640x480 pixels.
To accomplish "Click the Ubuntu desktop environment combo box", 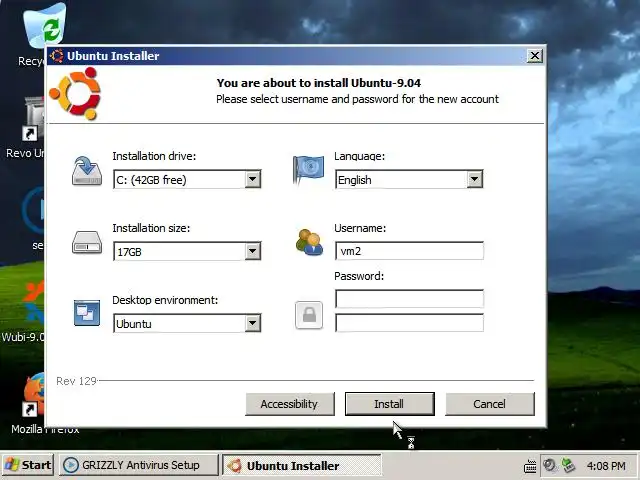I will click(x=187, y=323).
